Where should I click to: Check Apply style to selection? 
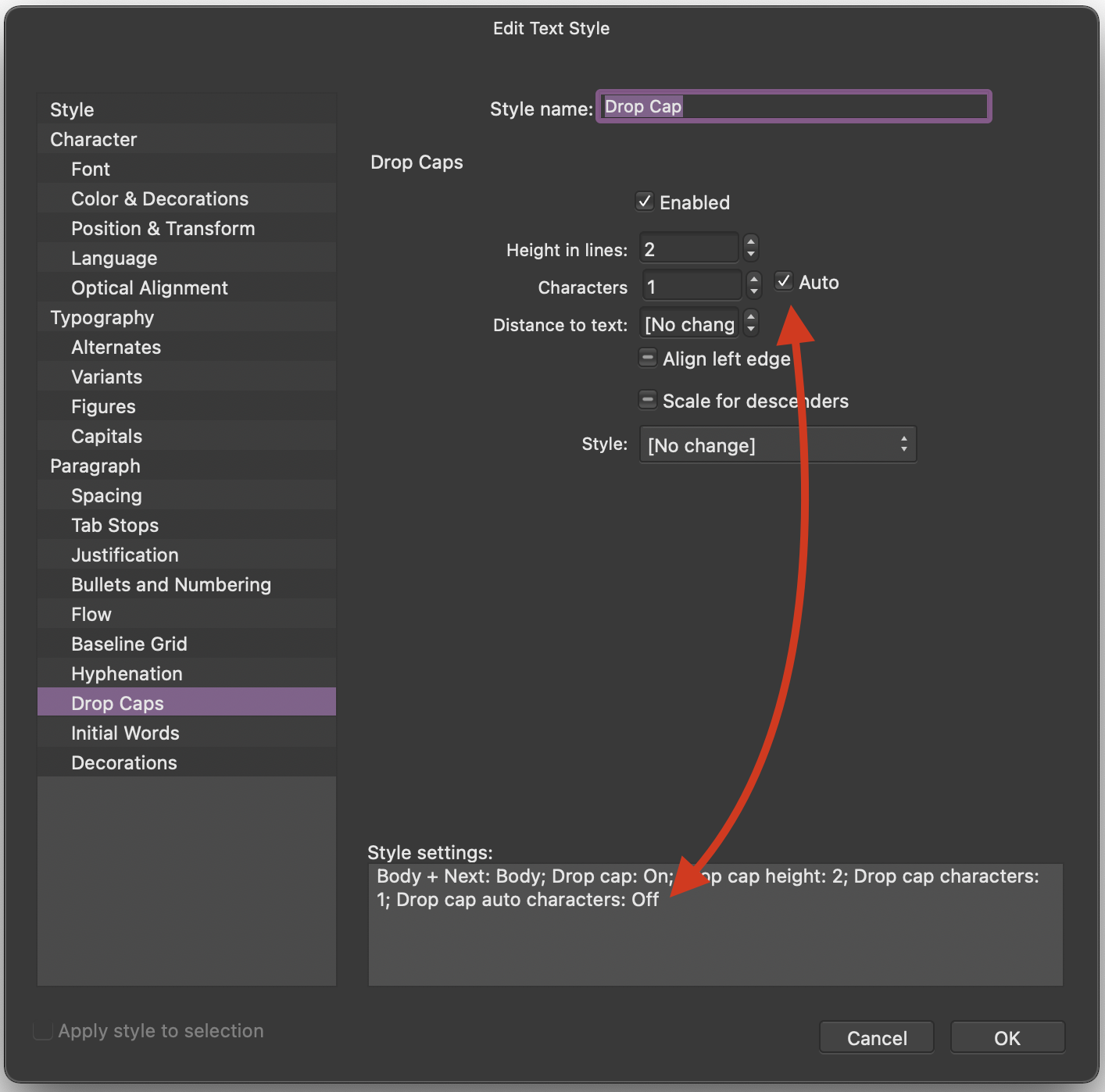(43, 1030)
